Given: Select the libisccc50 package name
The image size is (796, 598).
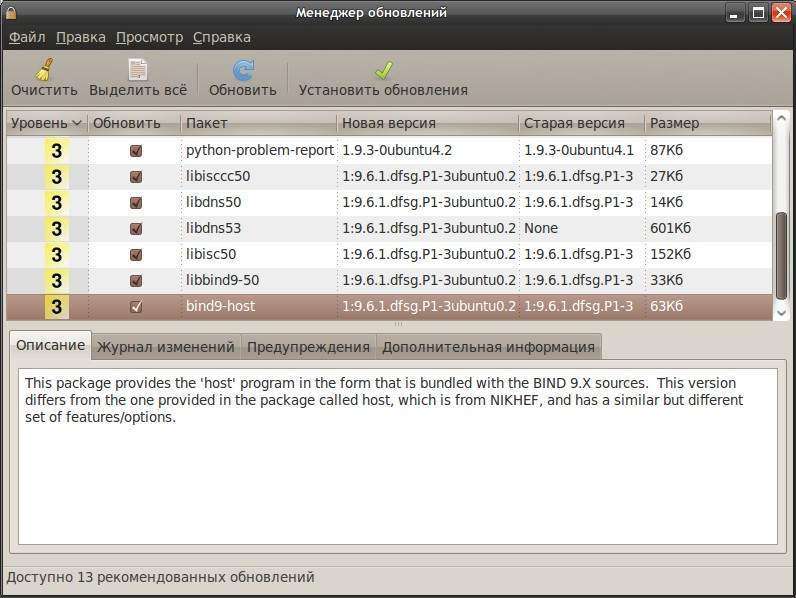Looking at the screenshot, I should (x=218, y=176).
